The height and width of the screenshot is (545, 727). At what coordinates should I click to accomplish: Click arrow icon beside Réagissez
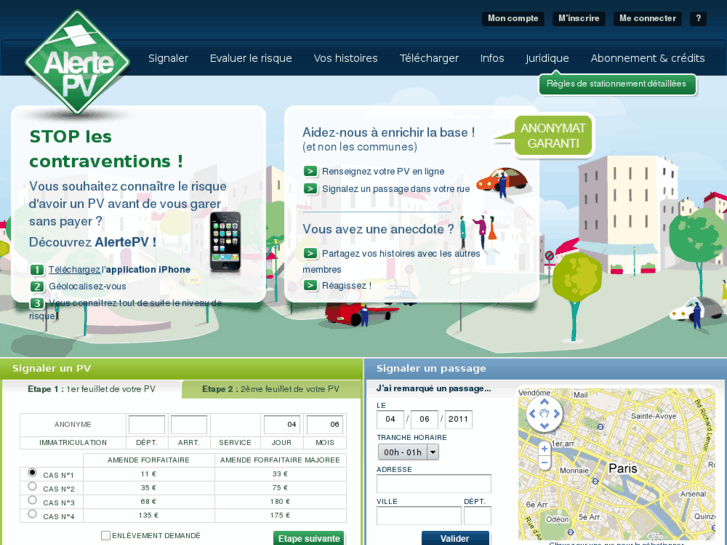310,285
